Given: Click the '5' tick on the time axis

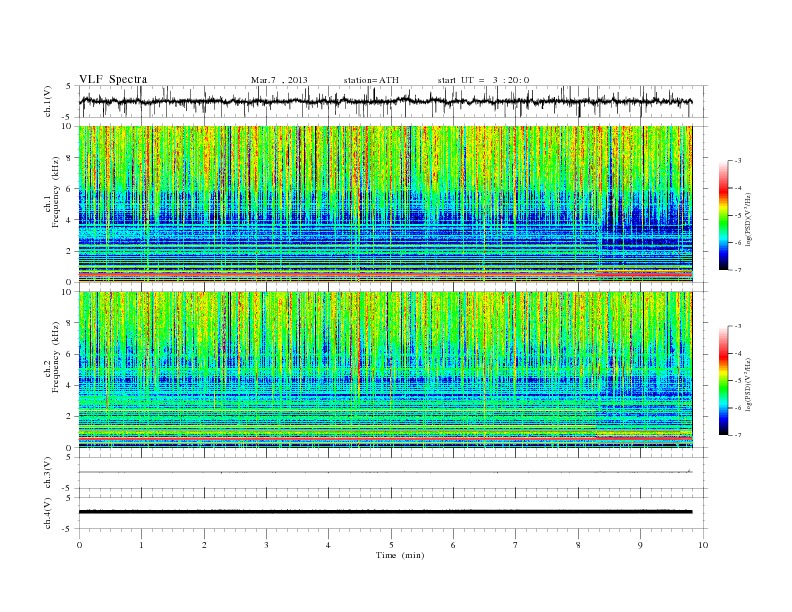Looking at the screenshot, I should [x=391, y=545].
